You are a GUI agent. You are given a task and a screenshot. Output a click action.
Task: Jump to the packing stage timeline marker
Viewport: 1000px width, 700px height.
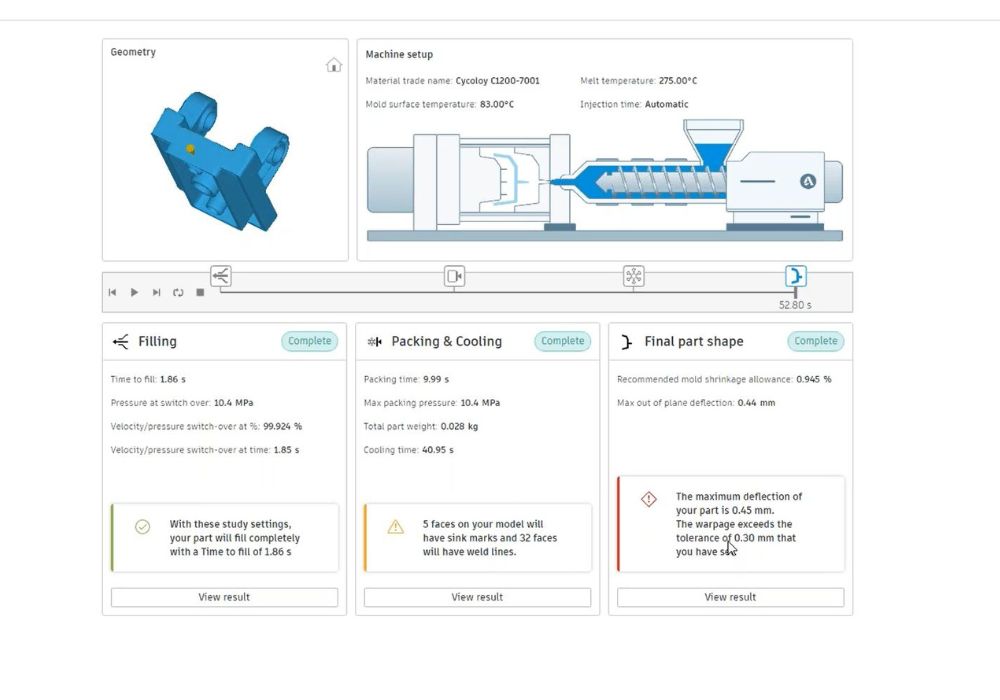454,276
